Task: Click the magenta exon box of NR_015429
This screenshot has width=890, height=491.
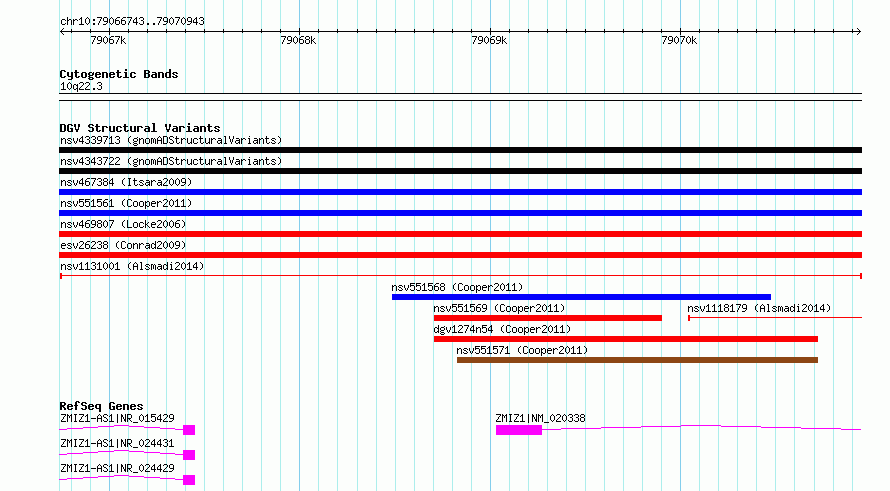Action: pyautogui.click(x=189, y=430)
